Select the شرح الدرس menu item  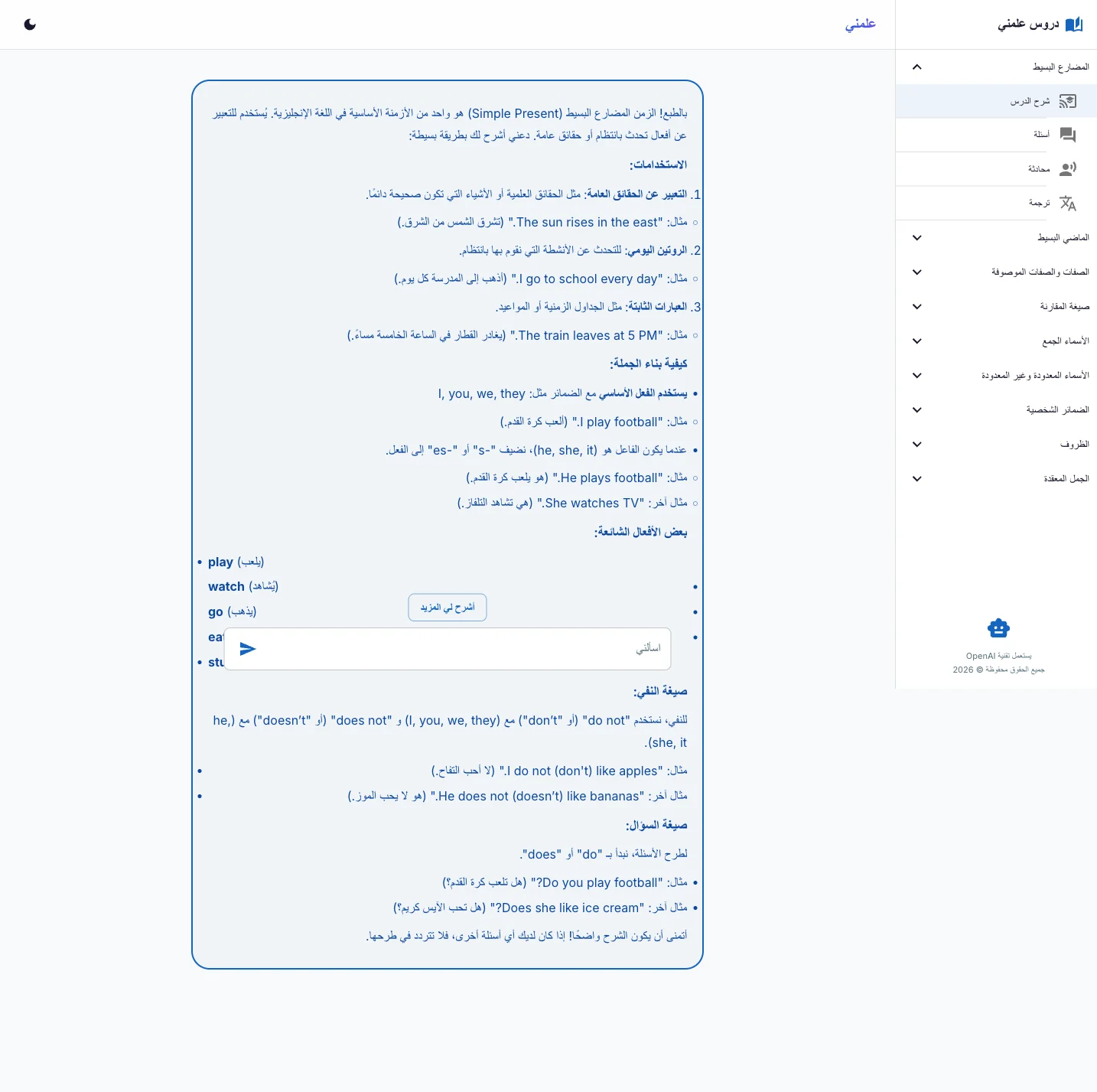[x=996, y=101]
